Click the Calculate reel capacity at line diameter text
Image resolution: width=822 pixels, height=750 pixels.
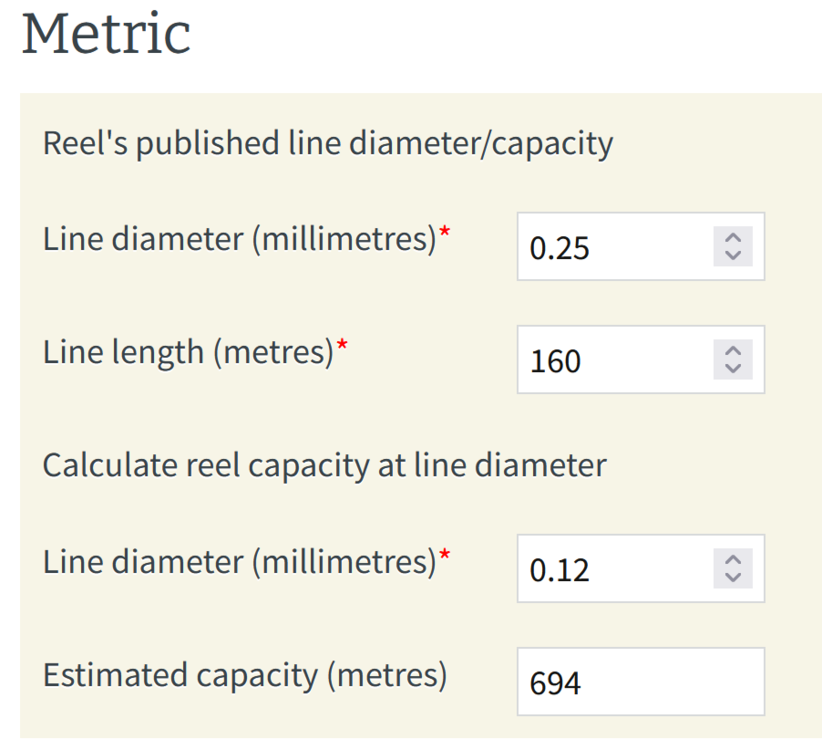(x=325, y=466)
